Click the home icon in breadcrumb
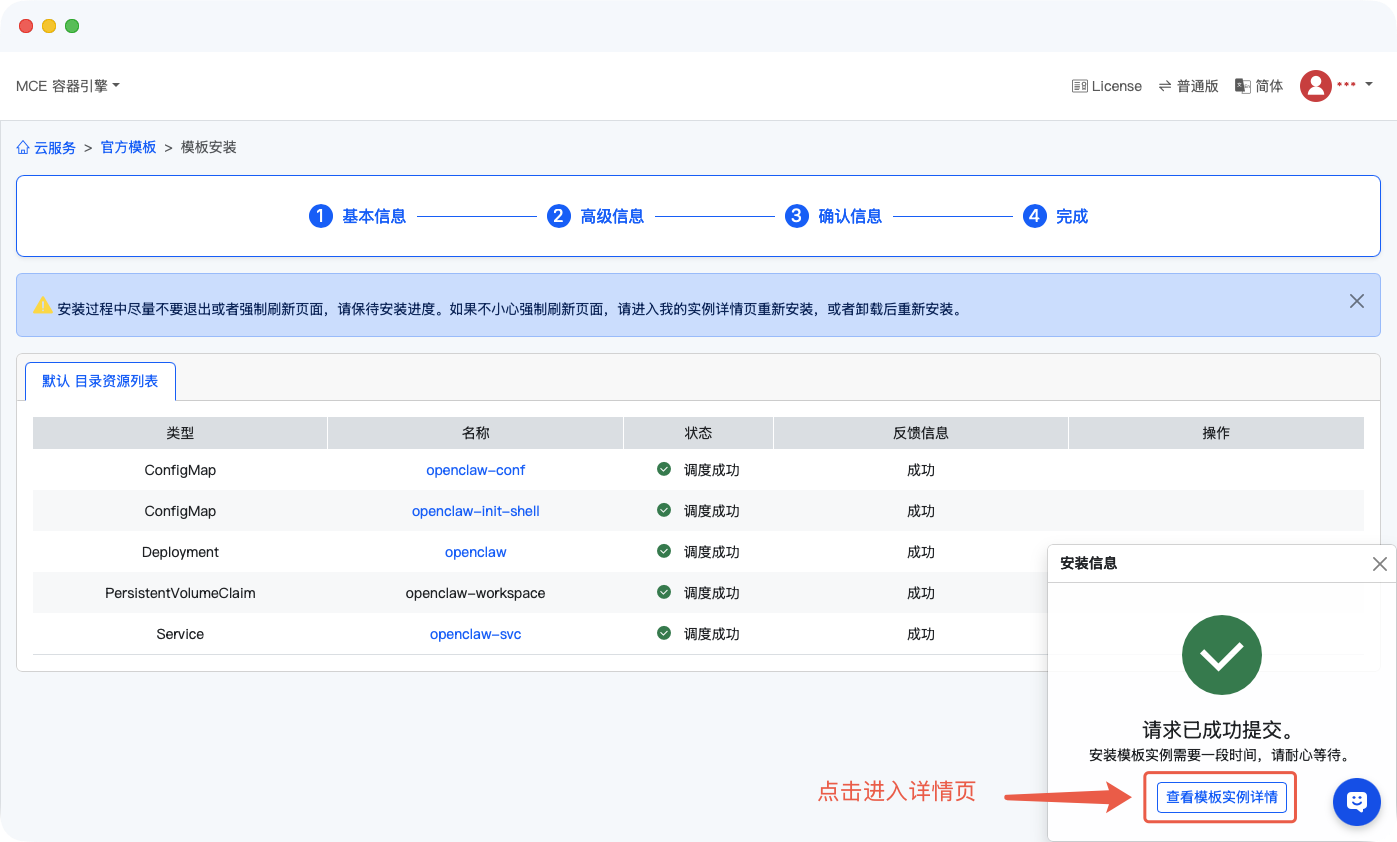The width and height of the screenshot is (1397, 842). click(x=23, y=147)
